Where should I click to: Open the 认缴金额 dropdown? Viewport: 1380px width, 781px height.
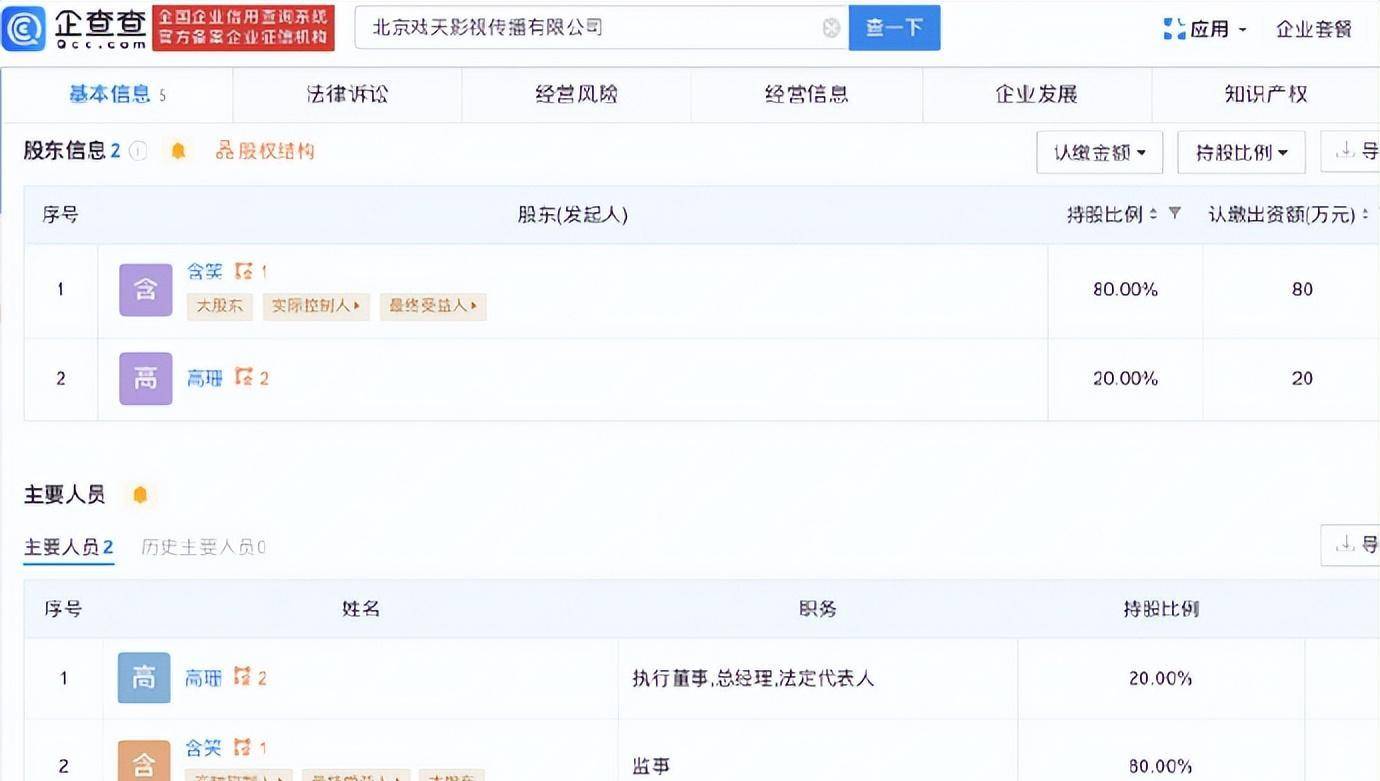[x=1100, y=153]
